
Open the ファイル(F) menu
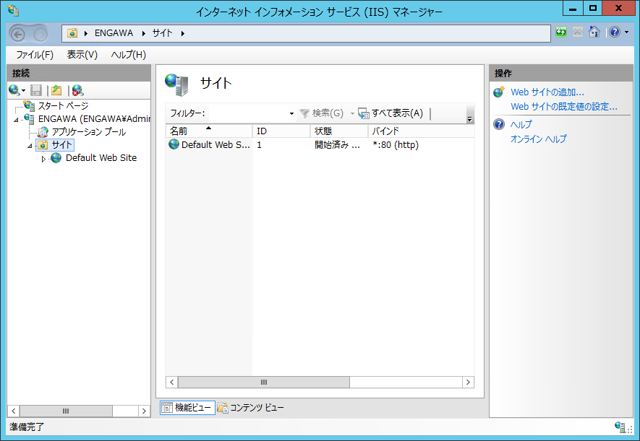click(x=35, y=55)
